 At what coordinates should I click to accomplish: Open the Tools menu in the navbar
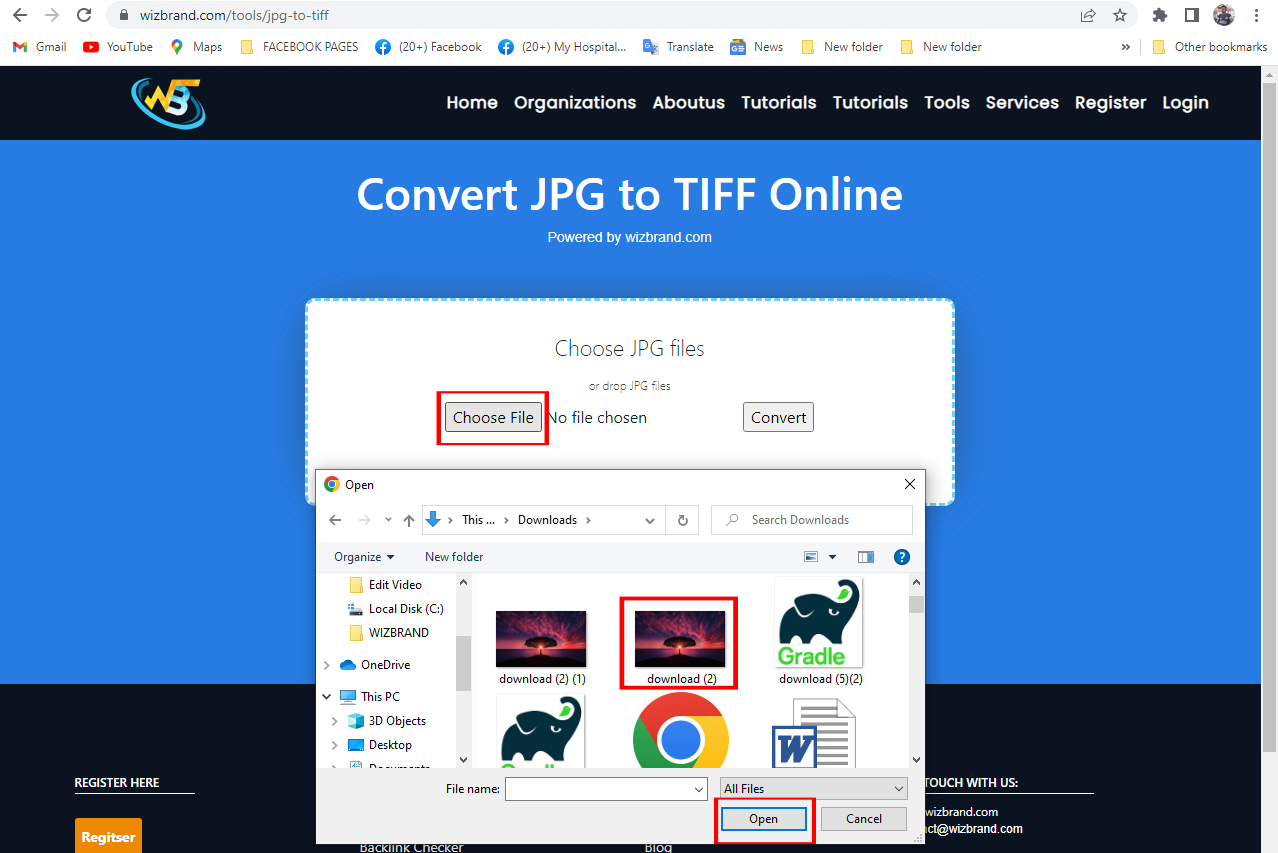[x=945, y=102]
